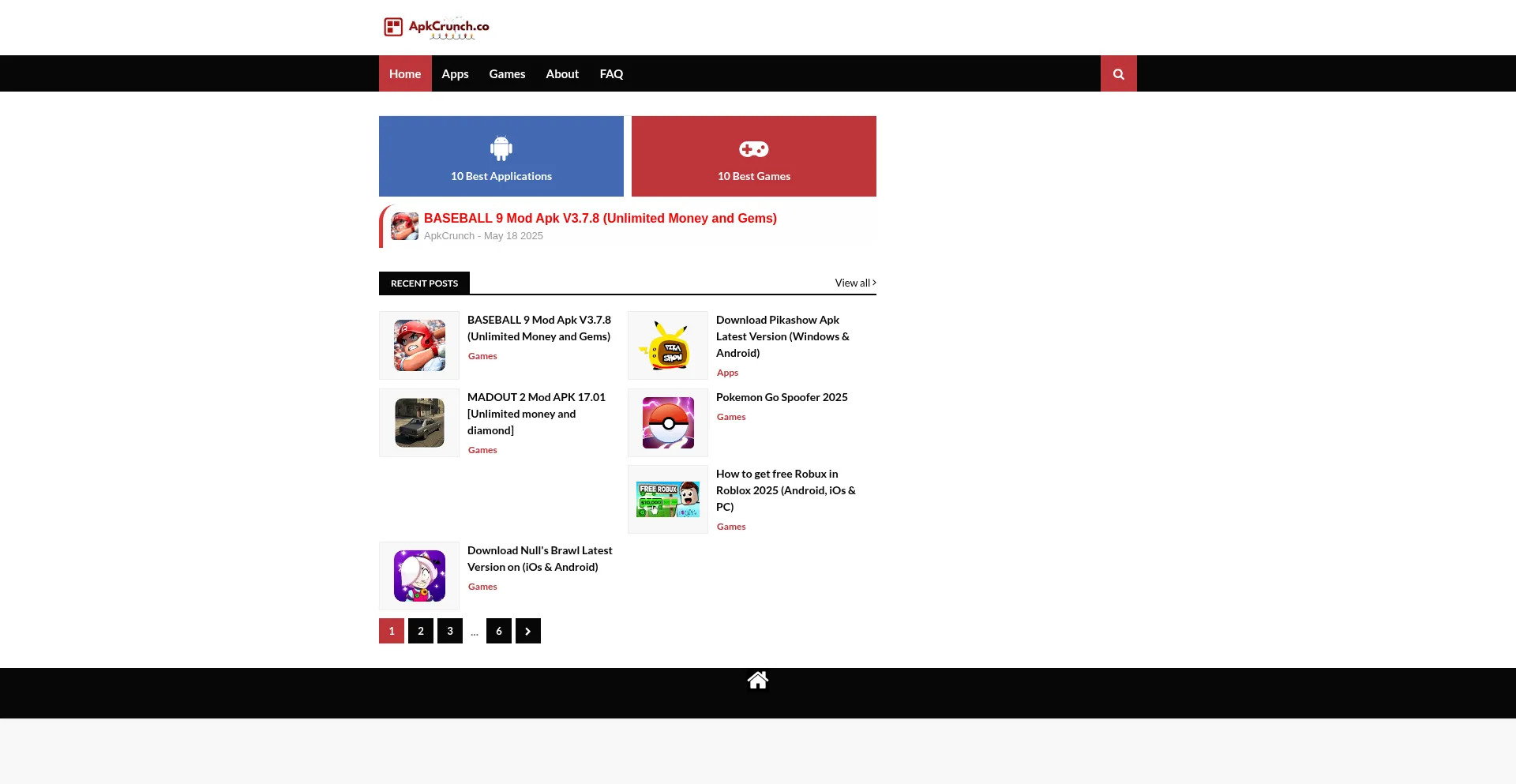Select the RECENT POSTS tab heading
Screen dimensions: 1516x784
(x=424, y=283)
